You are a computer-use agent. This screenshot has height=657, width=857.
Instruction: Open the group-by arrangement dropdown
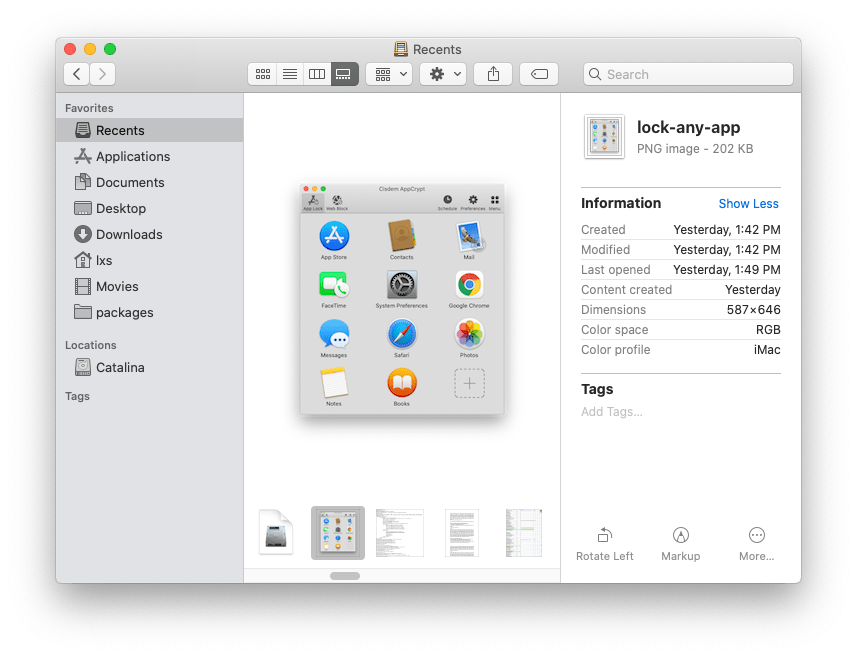tap(390, 74)
